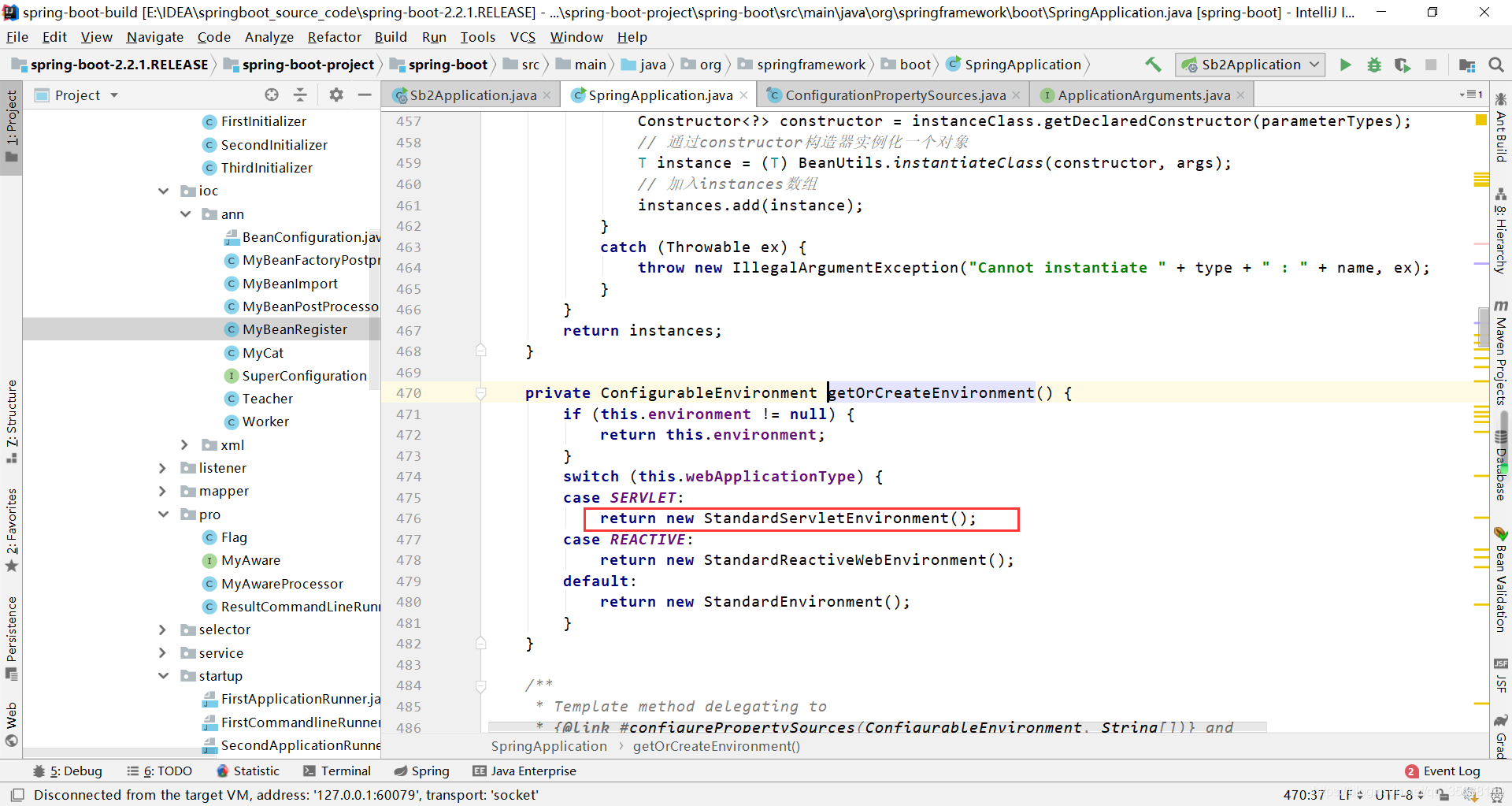Open the VCS menu
The height and width of the screenshot is (806, 1512).
523,37
